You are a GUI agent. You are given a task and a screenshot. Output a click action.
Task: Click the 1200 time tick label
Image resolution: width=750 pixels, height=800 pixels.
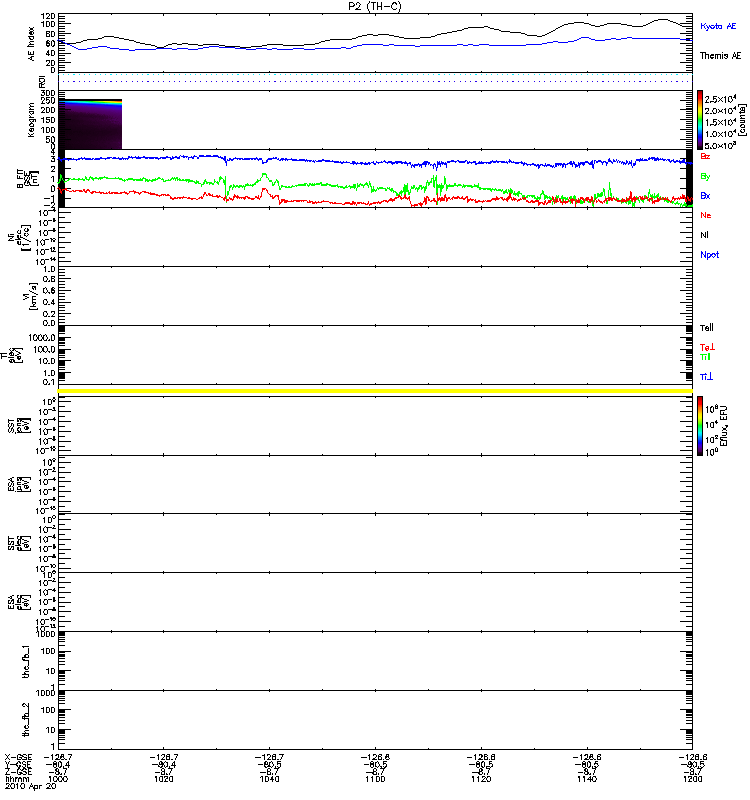click(692, 779)
